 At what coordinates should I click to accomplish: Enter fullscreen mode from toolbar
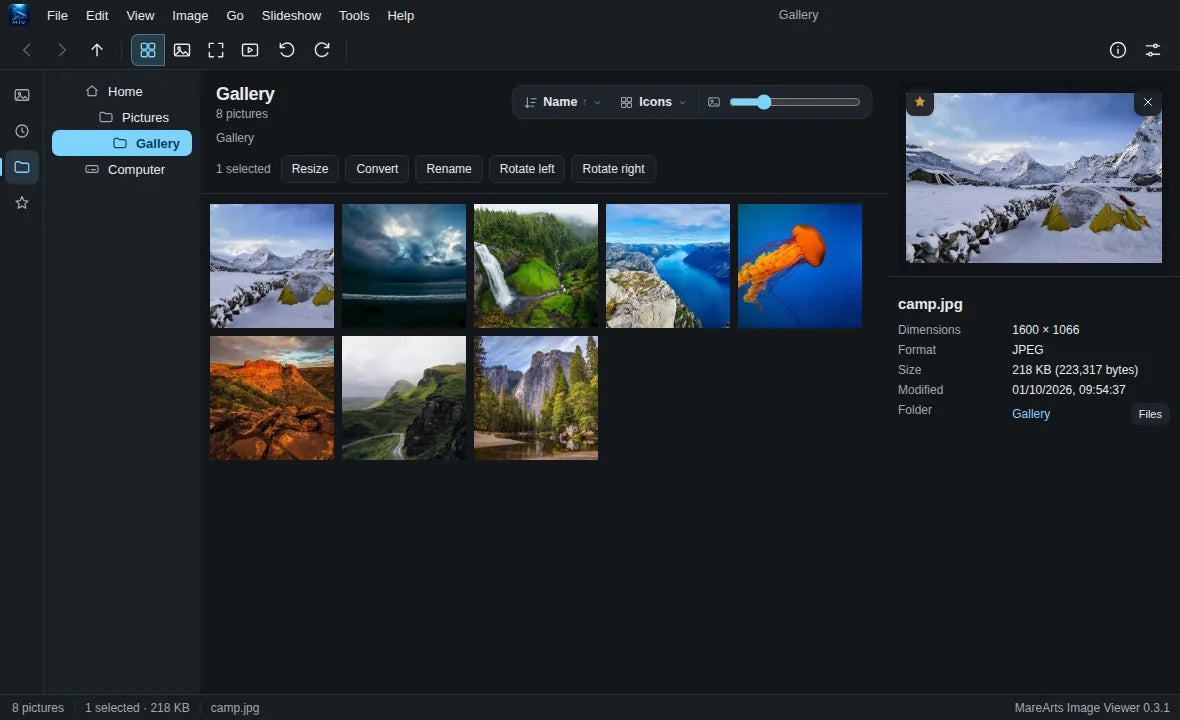point(216,50)
